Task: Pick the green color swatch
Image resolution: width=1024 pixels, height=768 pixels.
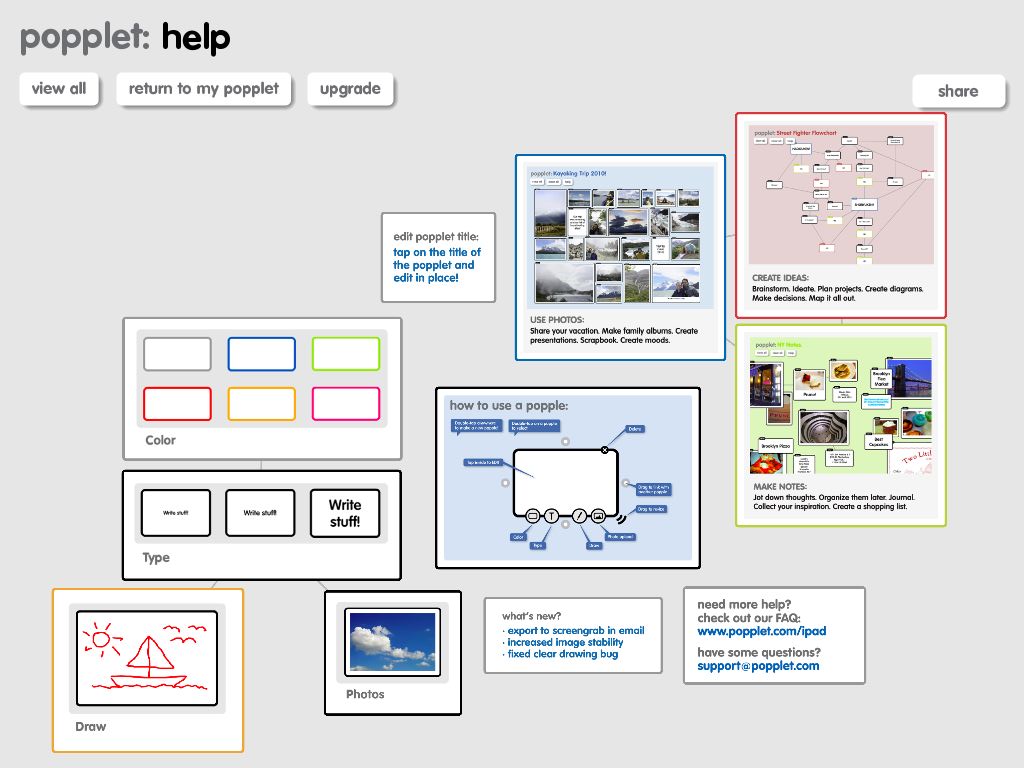Action: (345, 354)
